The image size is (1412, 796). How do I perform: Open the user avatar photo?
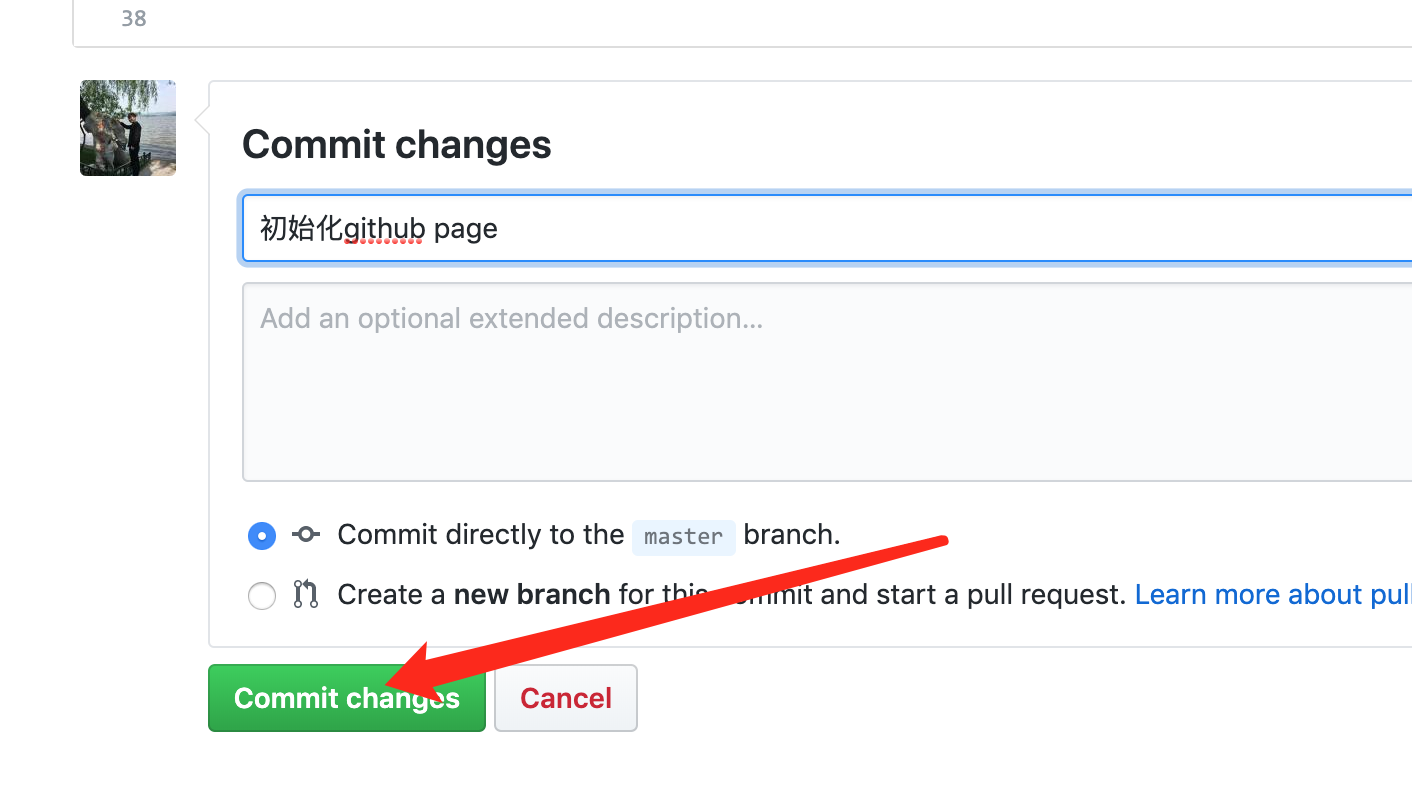pos(128,128)
